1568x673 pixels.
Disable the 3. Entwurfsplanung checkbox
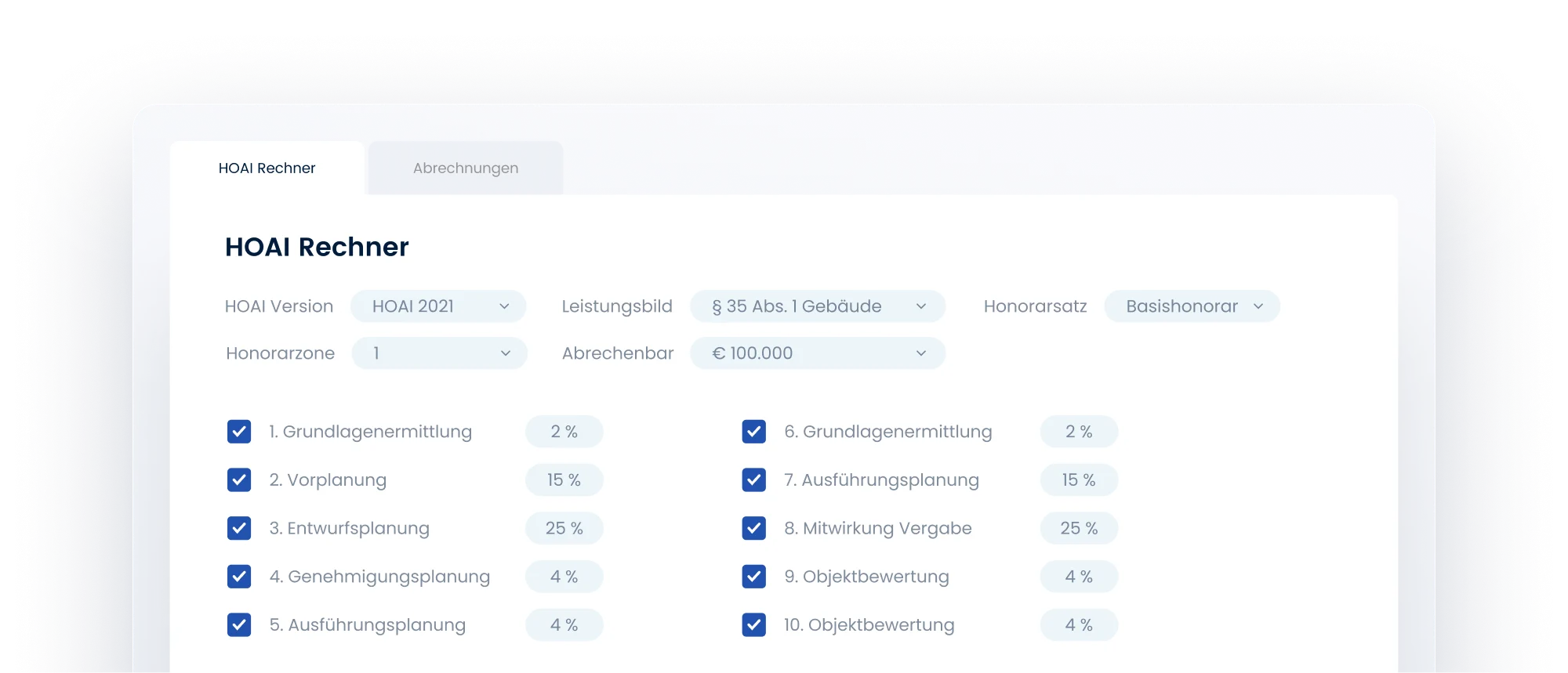tap(239, 529)
